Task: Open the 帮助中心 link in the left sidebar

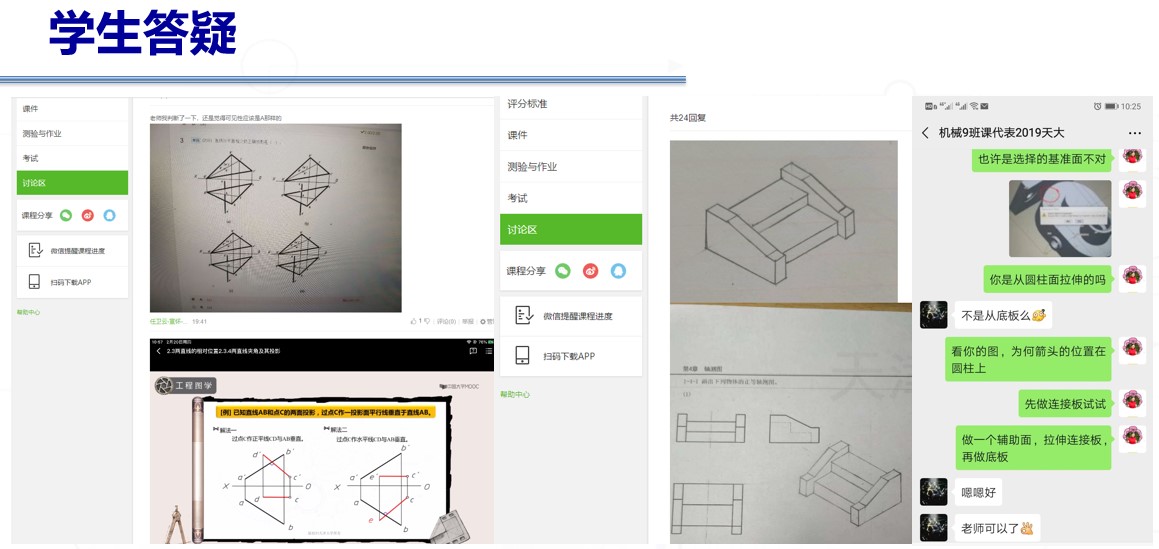Action: click(28, 312)
